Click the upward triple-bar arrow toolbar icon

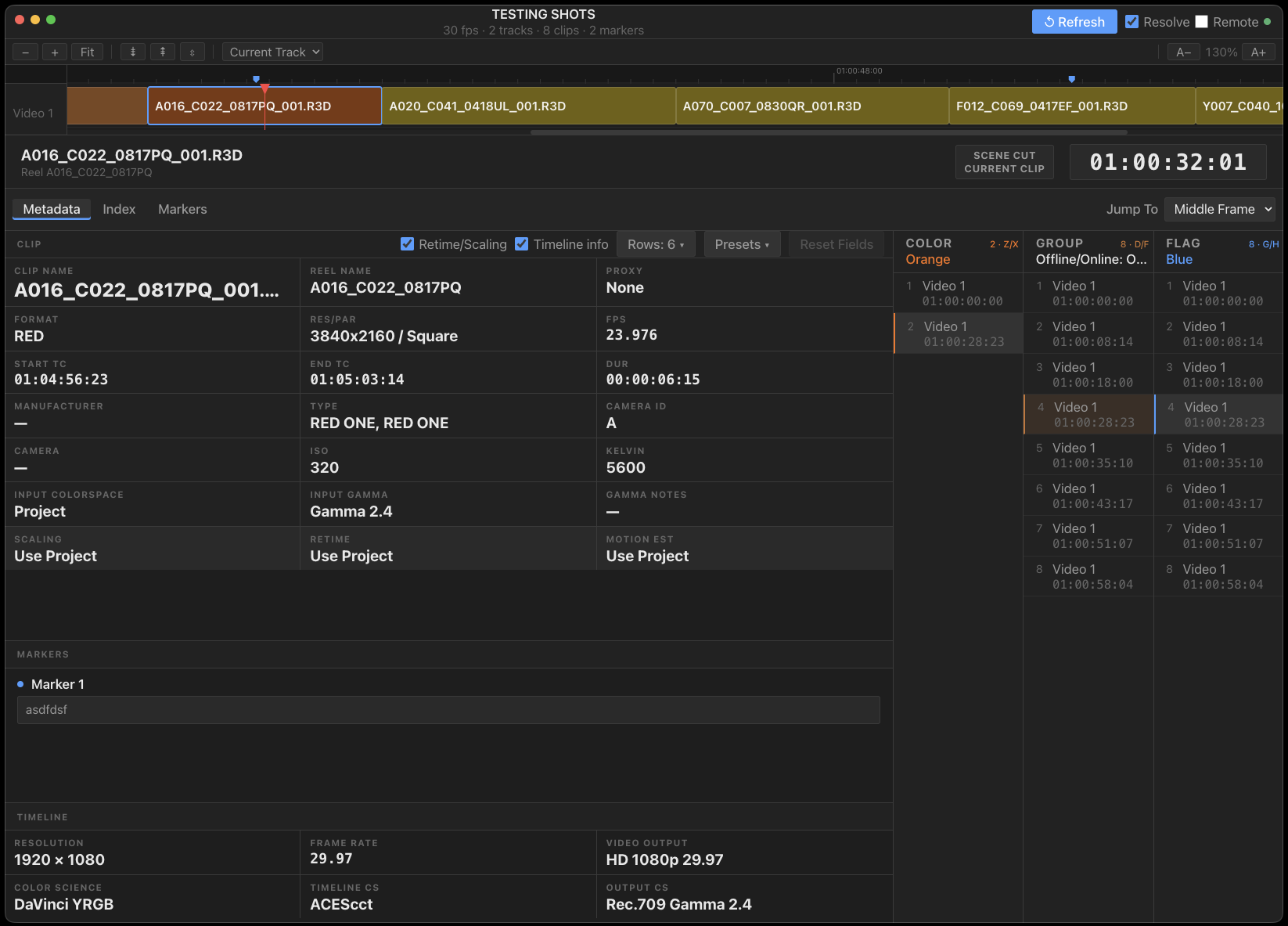click(x=163, y=52)
